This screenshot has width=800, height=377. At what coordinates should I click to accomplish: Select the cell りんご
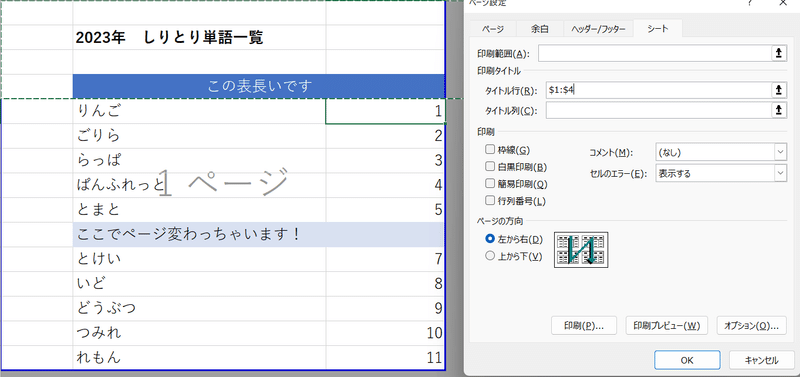(x=199, y=111)
